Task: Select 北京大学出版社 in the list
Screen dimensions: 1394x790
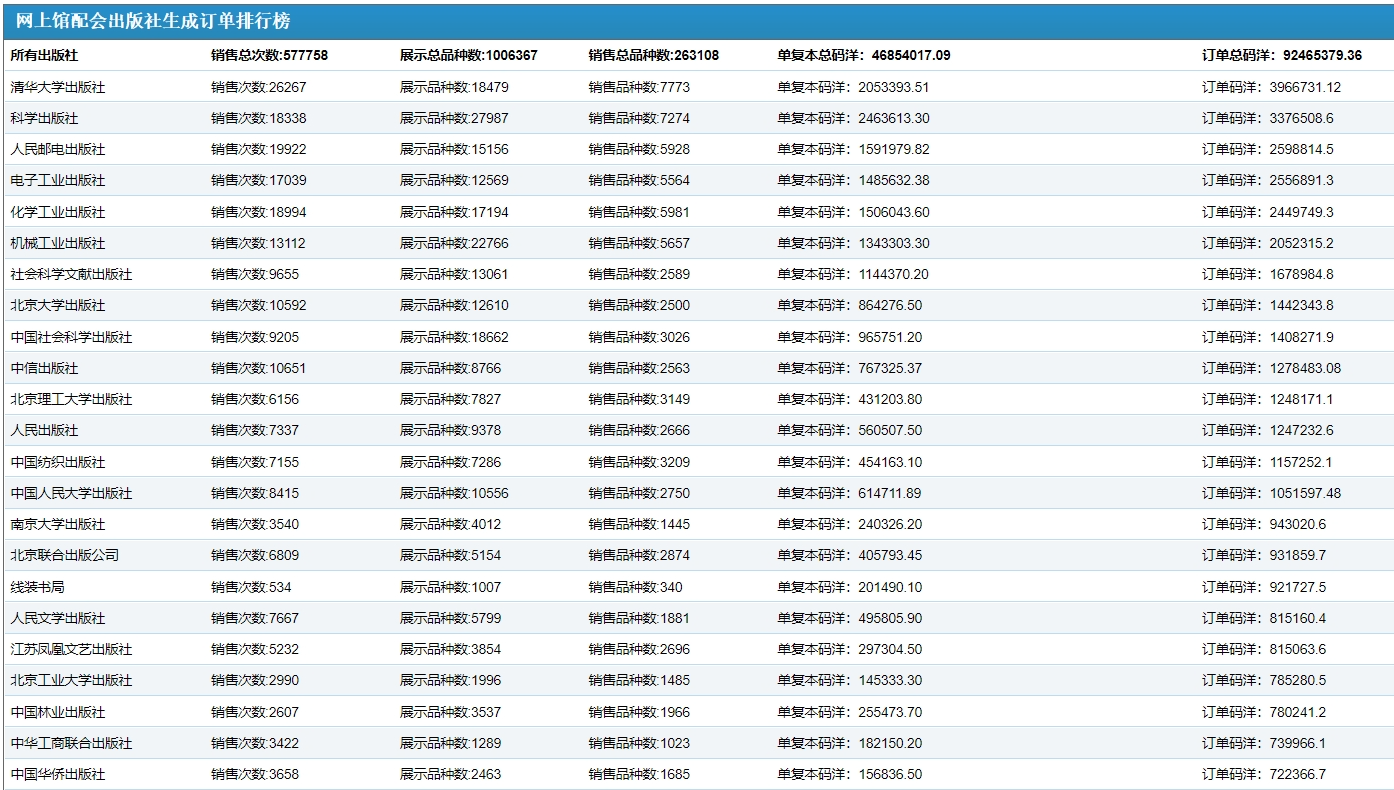Action: (x=58, y=305)
